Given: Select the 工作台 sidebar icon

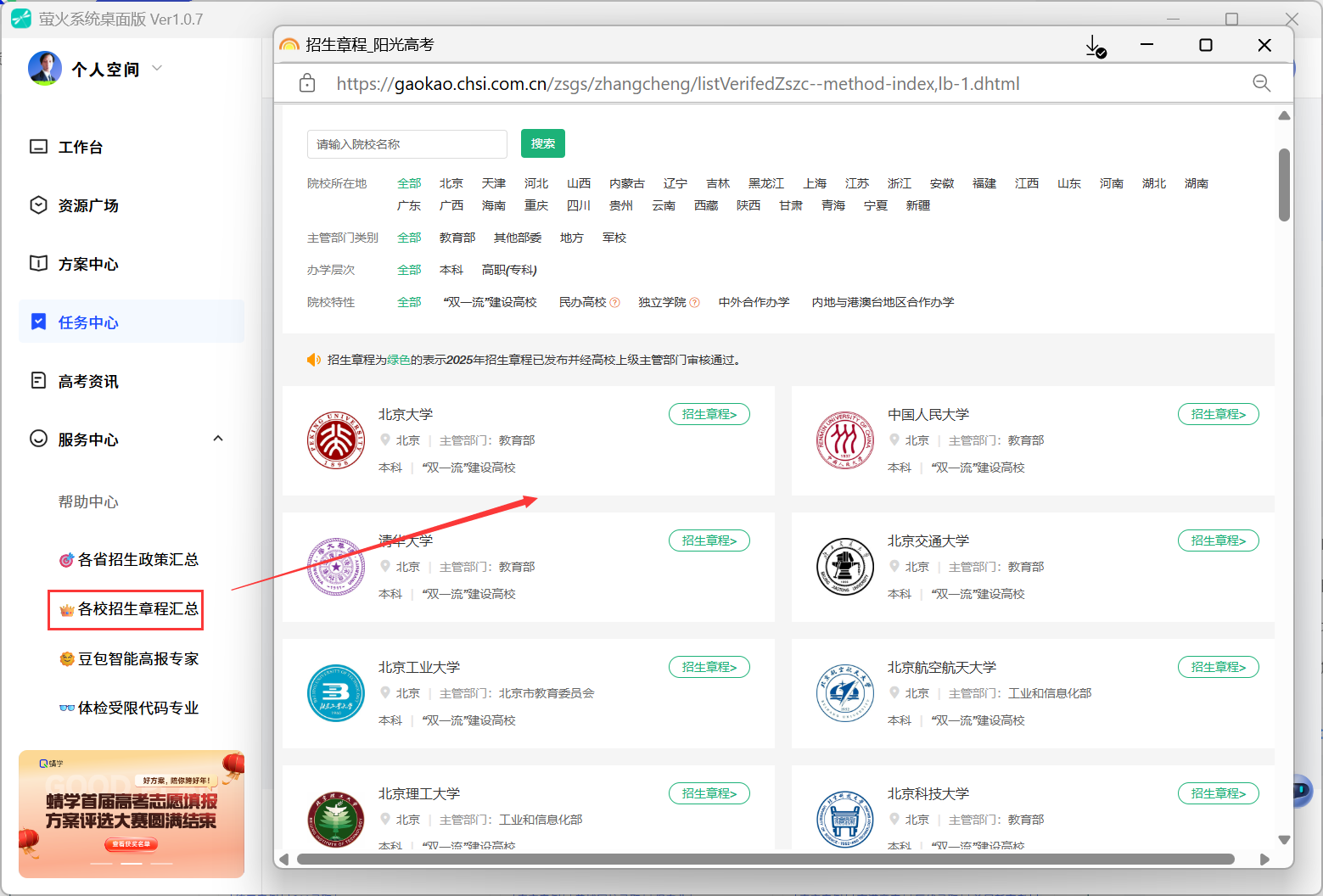Looking at the screenshot, I should (x=37, y=146).
